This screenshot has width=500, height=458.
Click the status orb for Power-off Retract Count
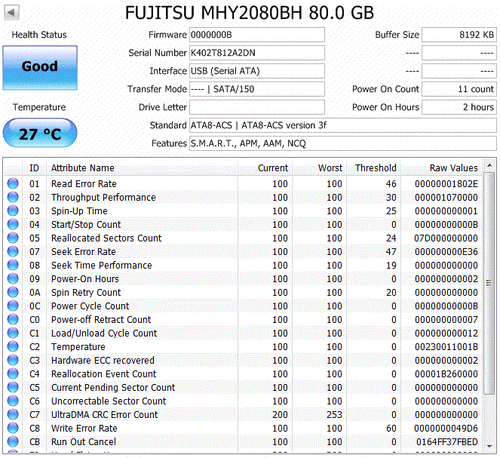13,320
